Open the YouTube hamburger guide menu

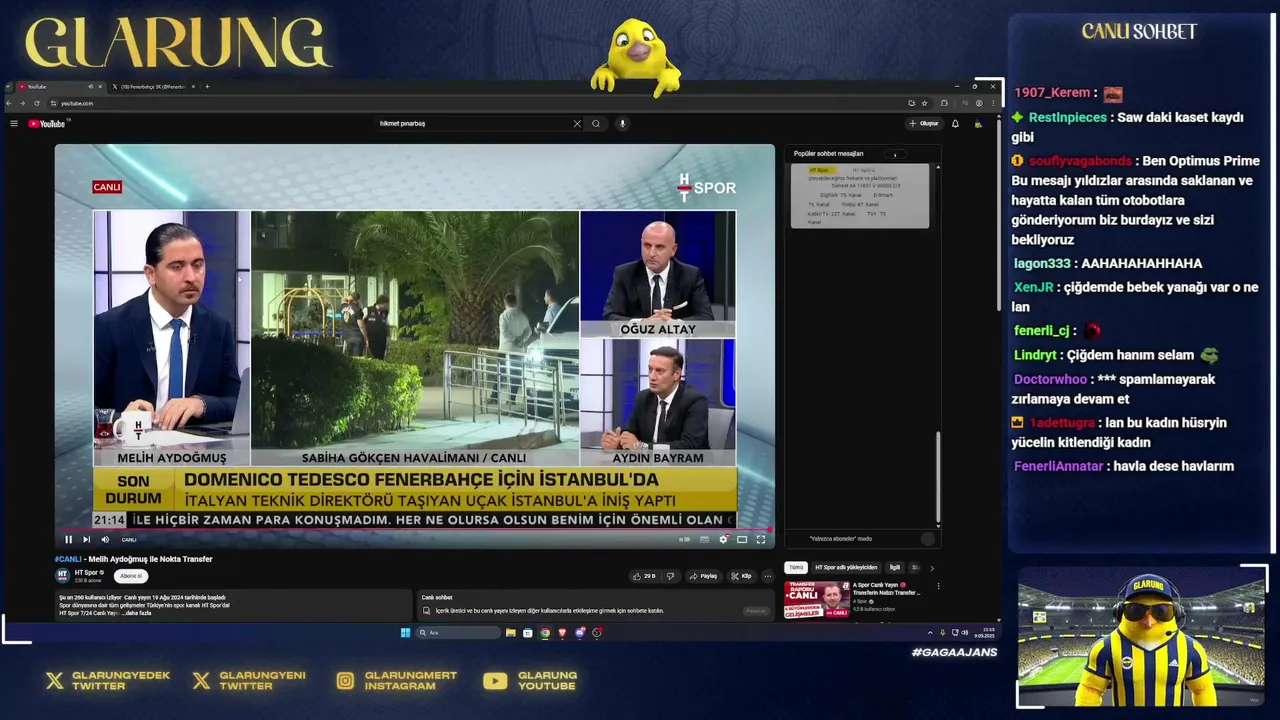click(14, 124)
